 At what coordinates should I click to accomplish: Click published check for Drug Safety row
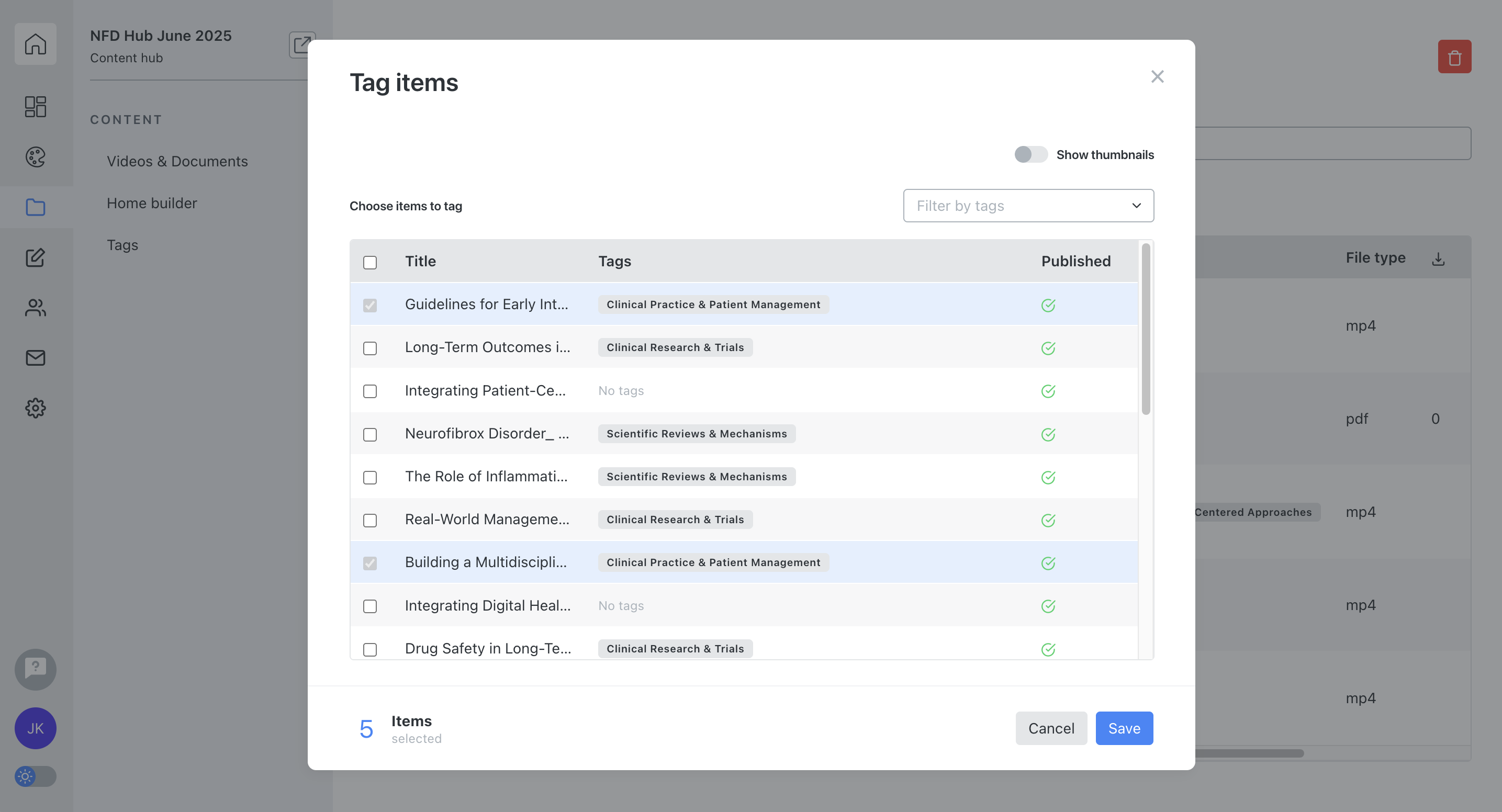[1048, 649]
